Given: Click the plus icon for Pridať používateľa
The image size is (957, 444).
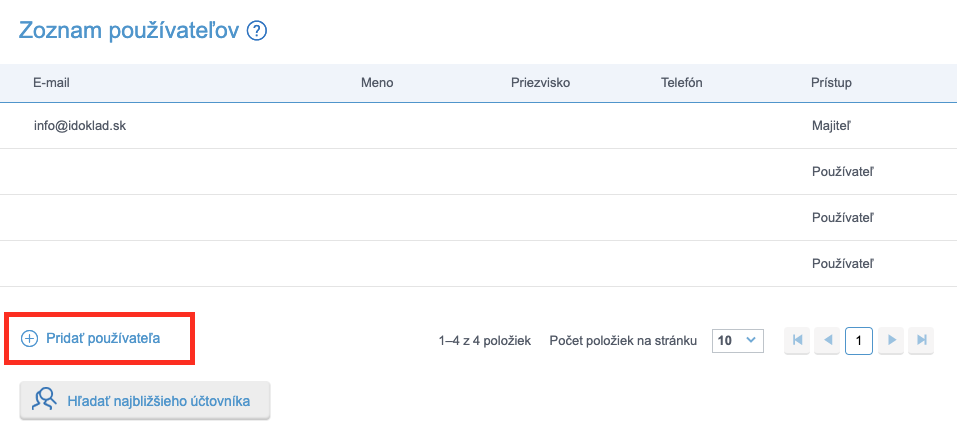Looking at the screenshot, I should [x=30, y=339].
